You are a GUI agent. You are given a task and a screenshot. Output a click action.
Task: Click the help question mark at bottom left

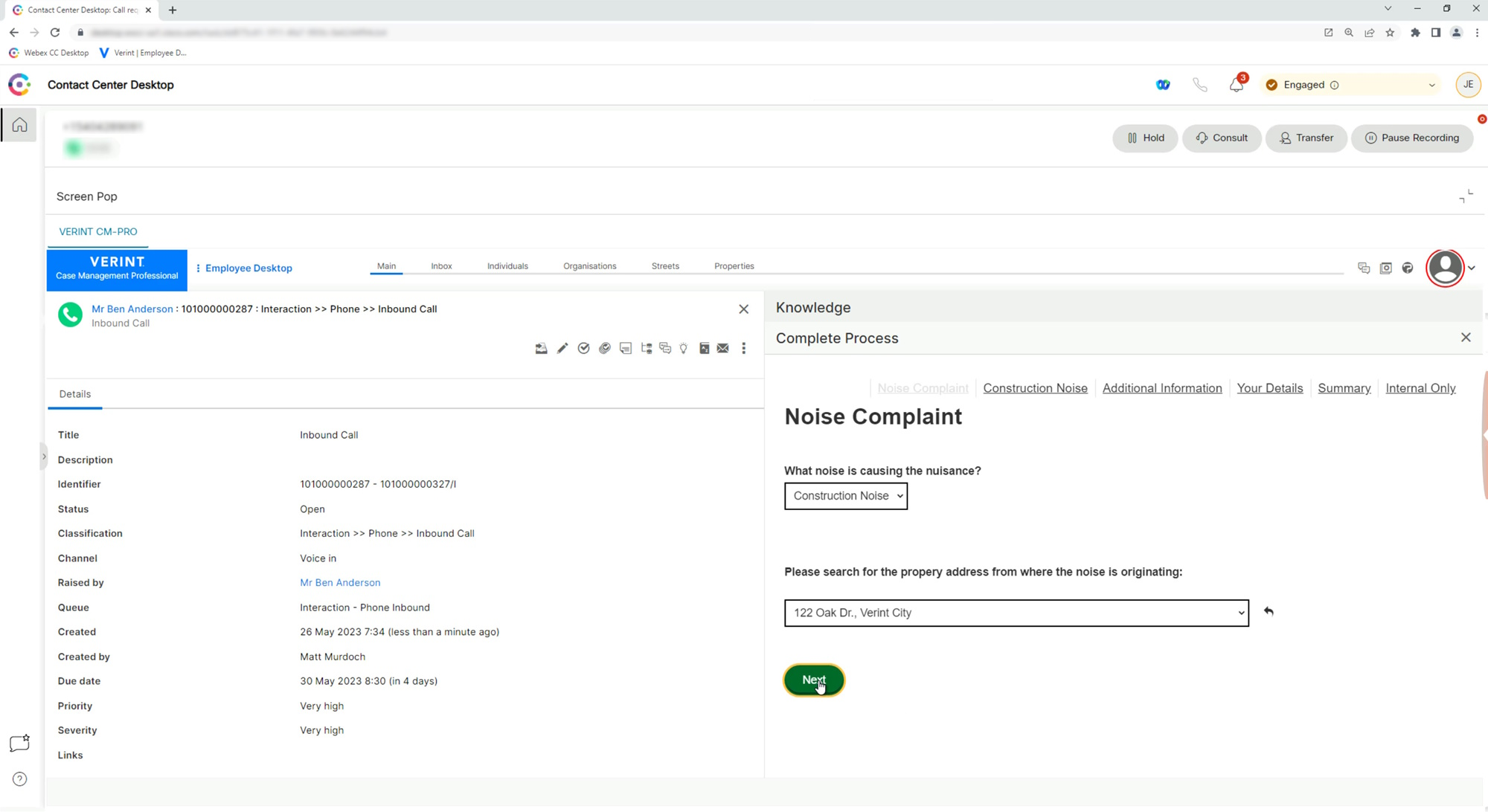(x=19, y=779)
